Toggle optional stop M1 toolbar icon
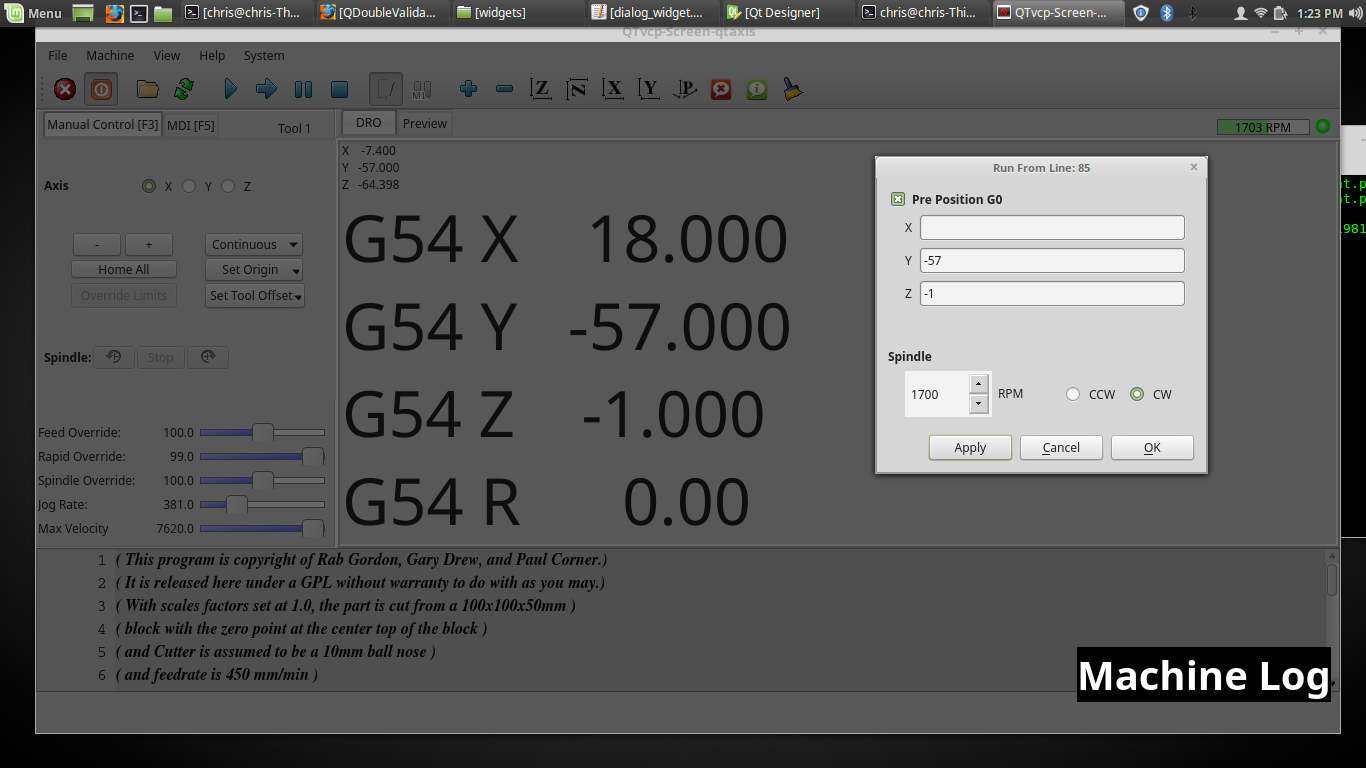This screenshot has height=768, width=1366. [x=421, y=89]
